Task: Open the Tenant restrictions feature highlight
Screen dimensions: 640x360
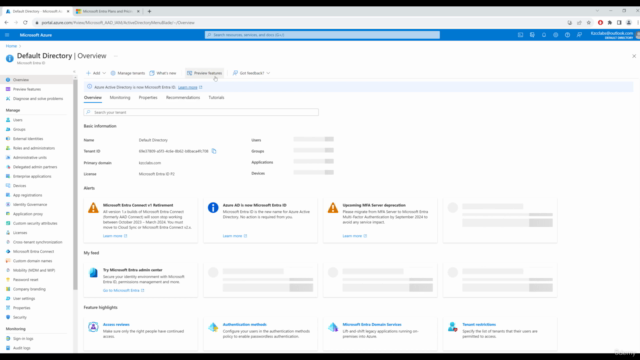Action: [x=479, y=324]
